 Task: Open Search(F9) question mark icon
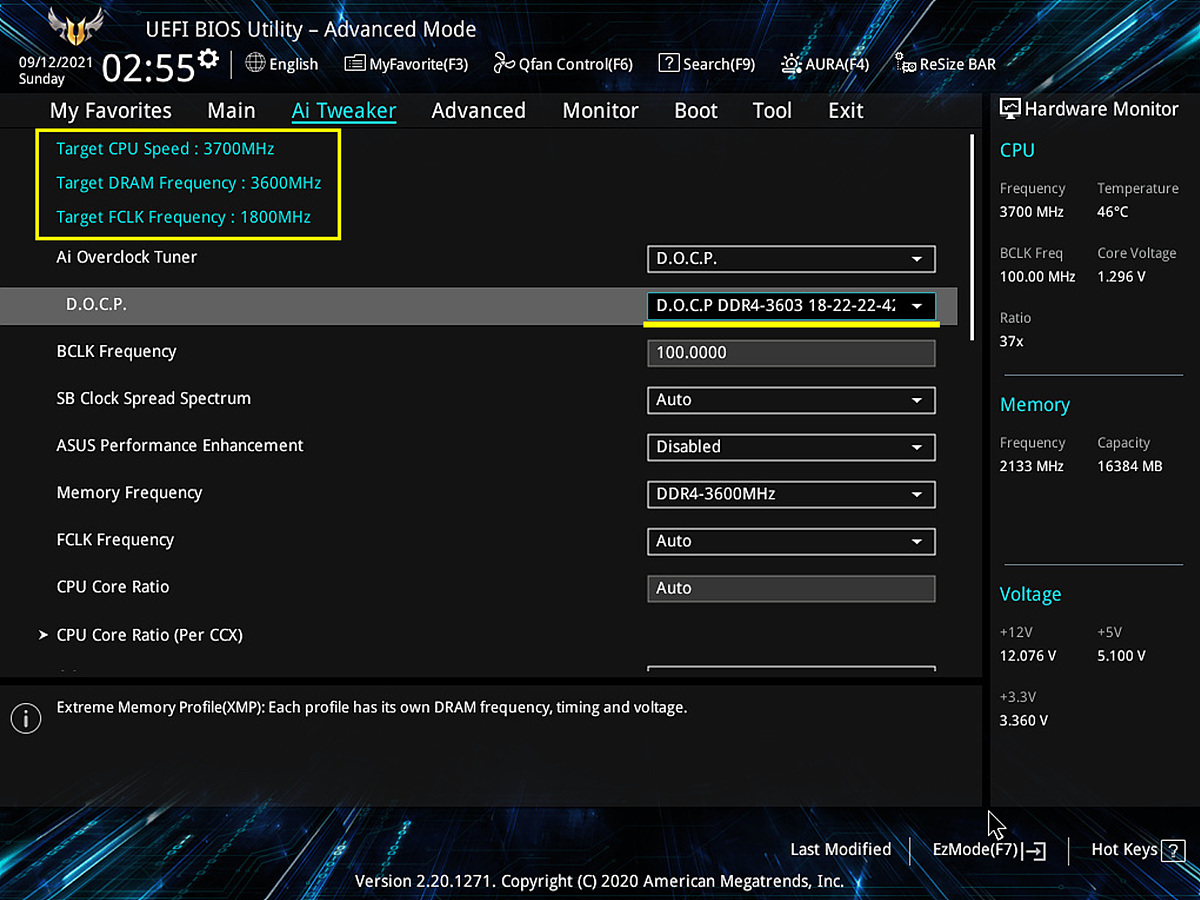(x=668, y=63)
